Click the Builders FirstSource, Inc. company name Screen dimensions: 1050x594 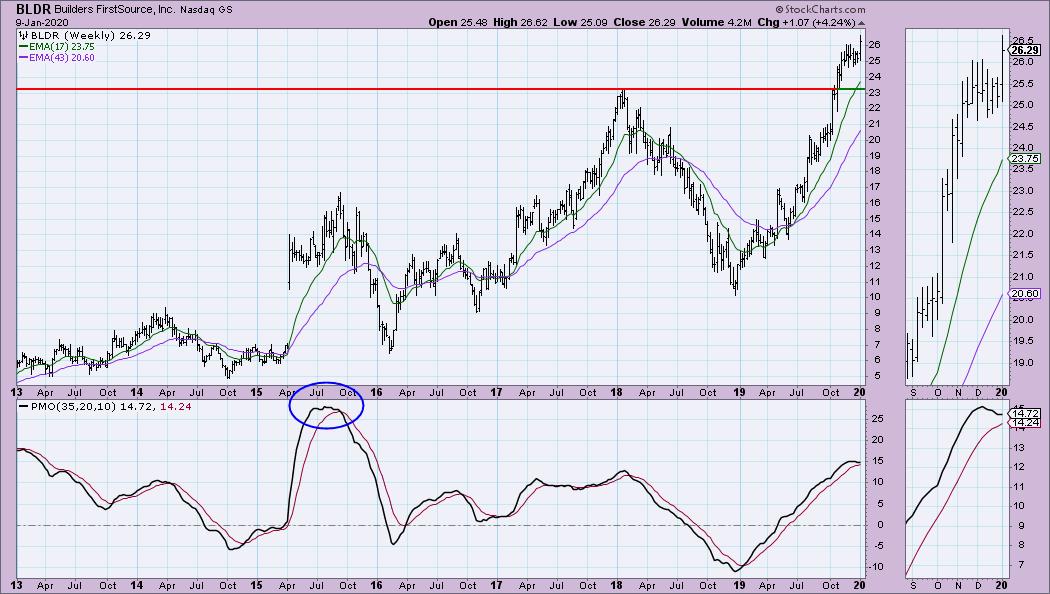114,10
